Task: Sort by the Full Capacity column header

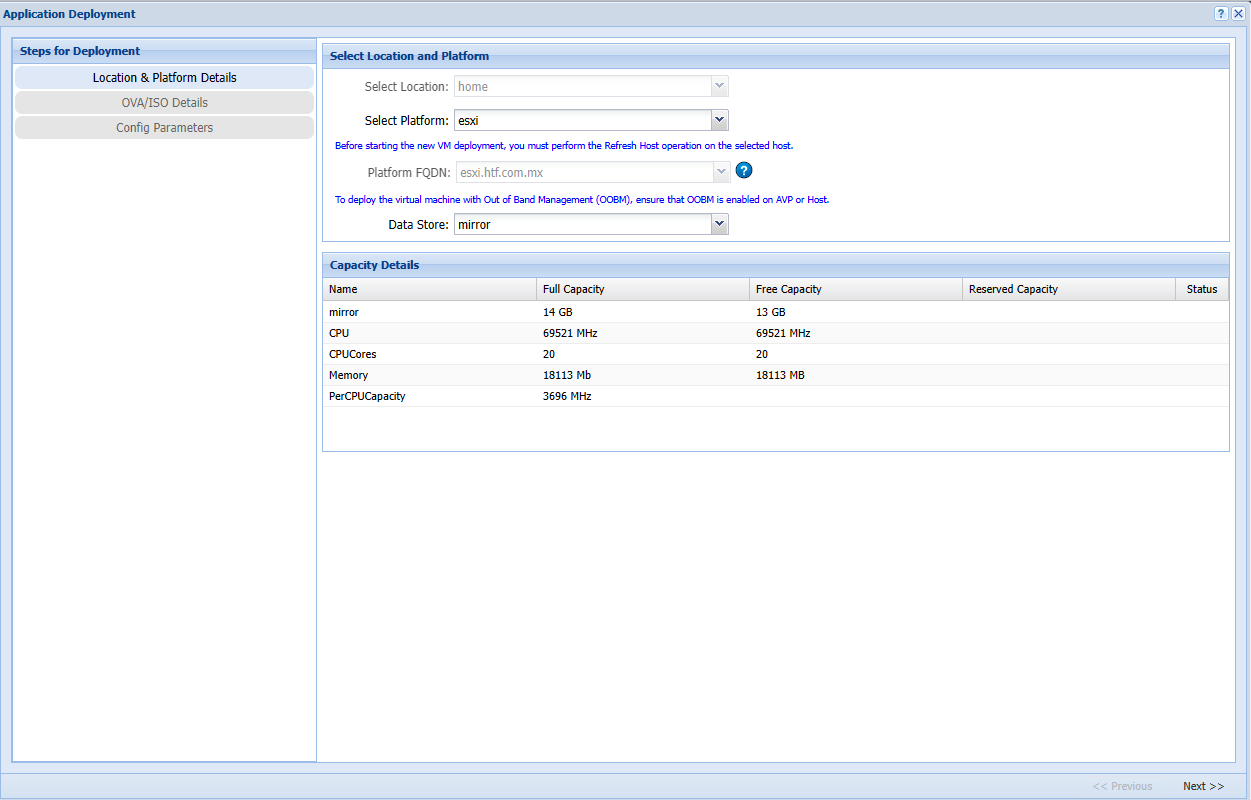Action: pyautogui.click(x=642, y=289)
